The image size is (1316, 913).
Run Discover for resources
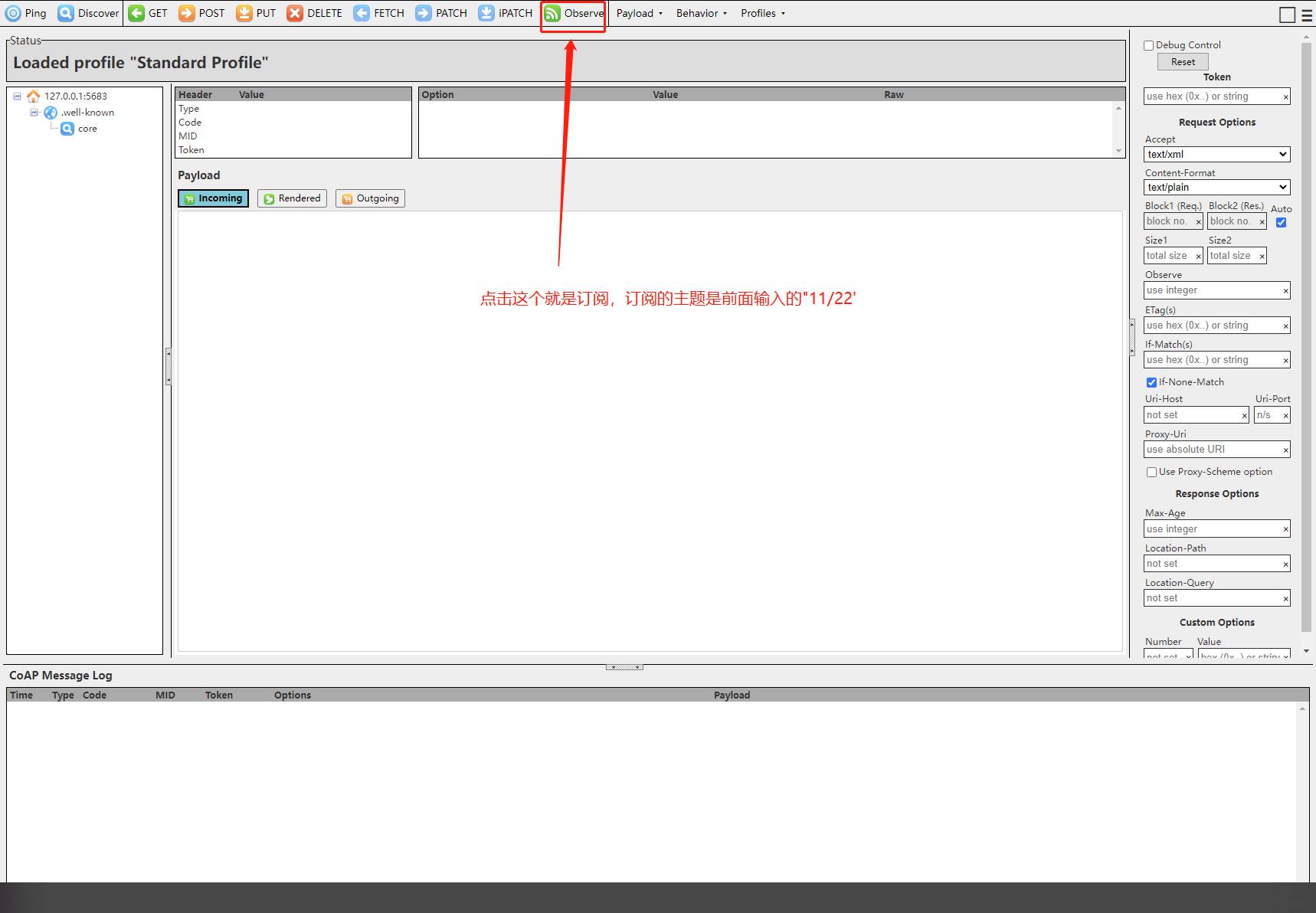pyautogui.click(x=89, y=13)
